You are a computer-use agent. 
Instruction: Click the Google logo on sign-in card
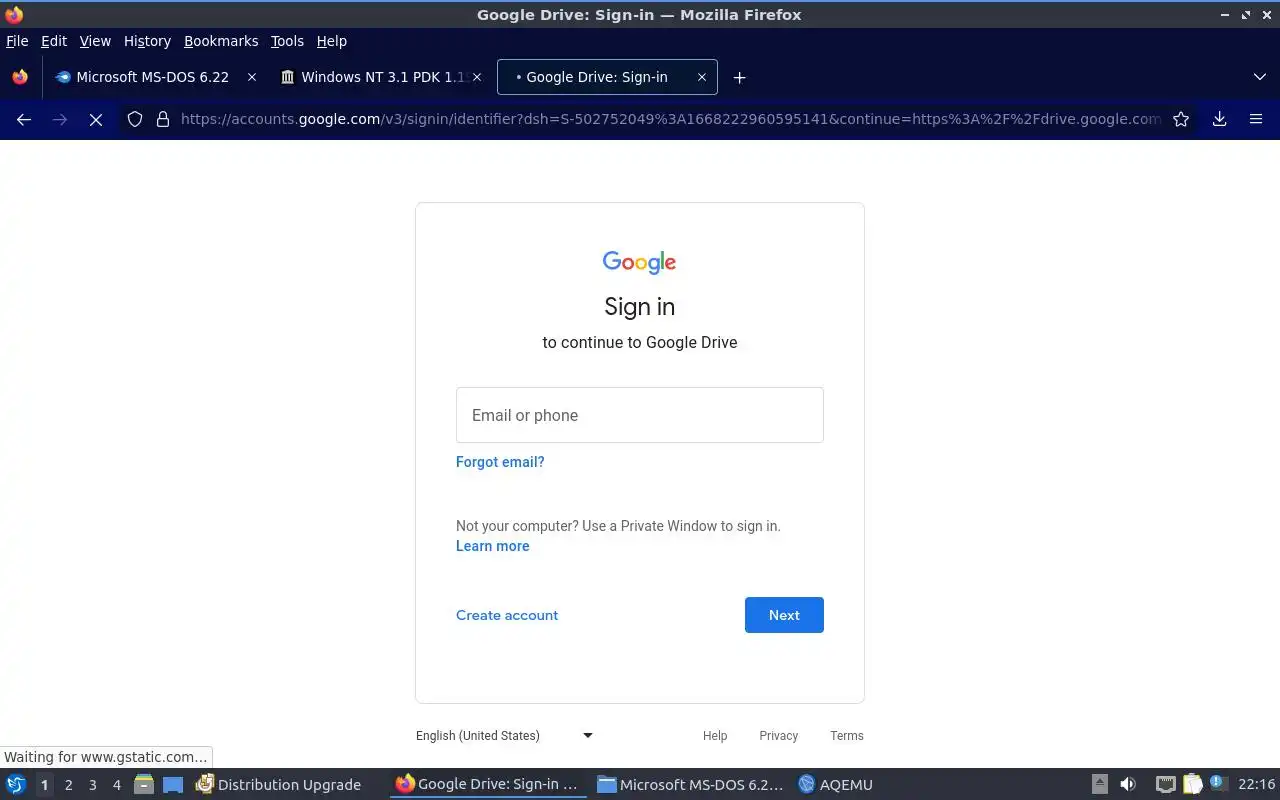pos(639,262)
